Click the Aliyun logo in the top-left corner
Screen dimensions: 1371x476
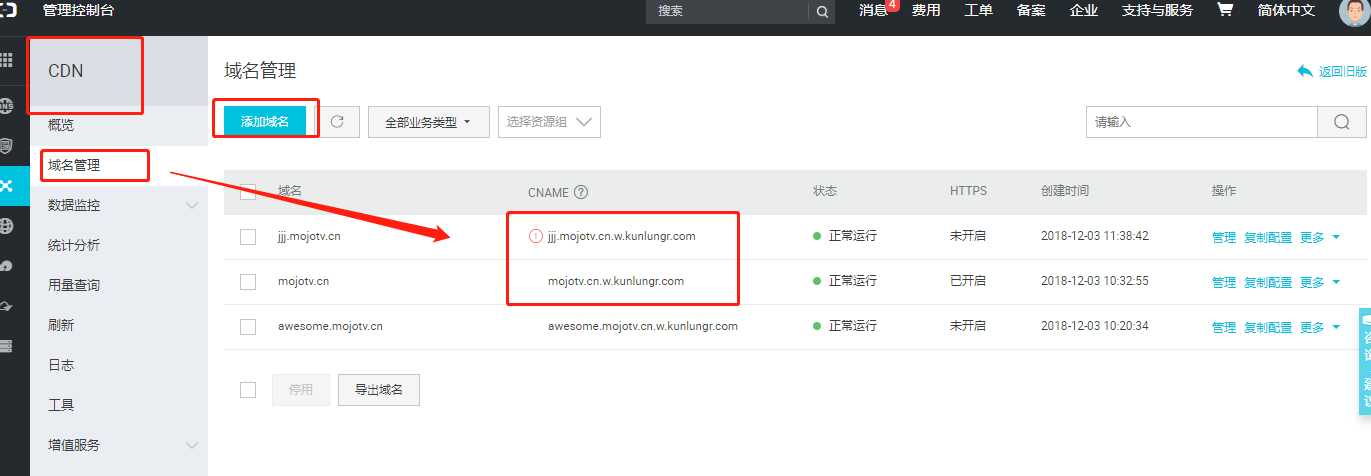tap(7, 11)
